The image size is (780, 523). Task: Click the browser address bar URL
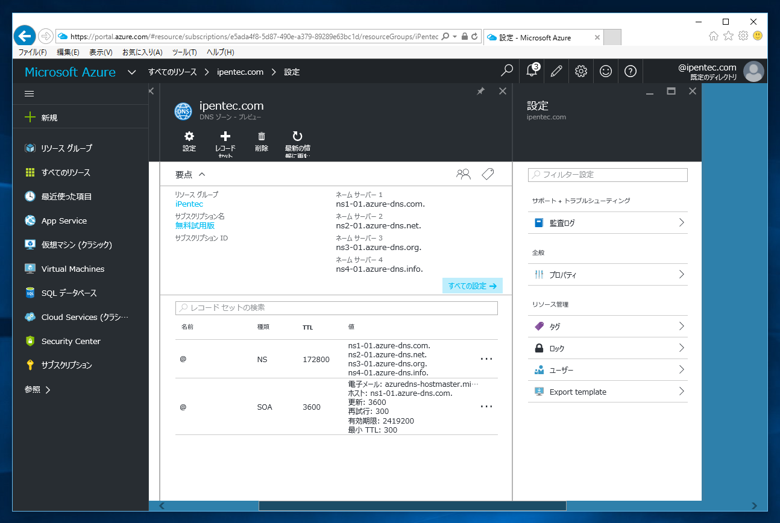(x=254, y=36)
